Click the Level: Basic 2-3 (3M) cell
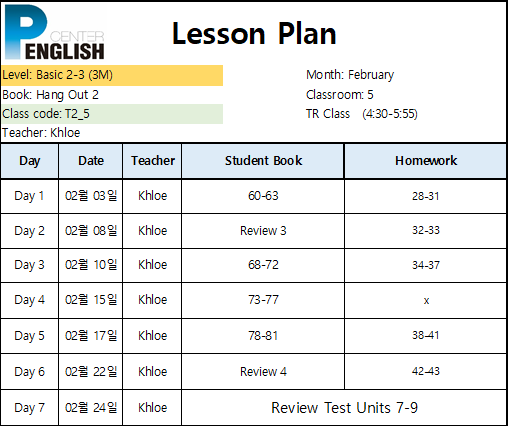 pyautogui.click(x=112, y=75)
